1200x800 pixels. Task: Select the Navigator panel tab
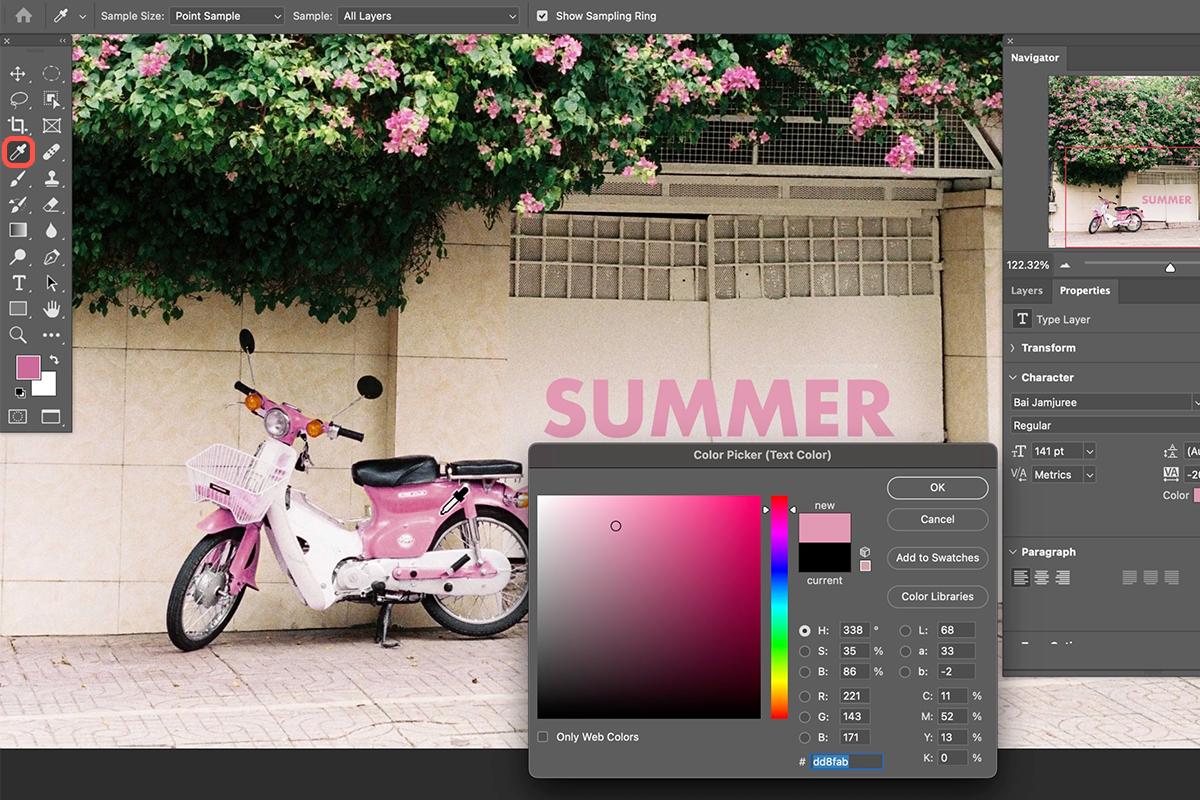pos(1034,58)
